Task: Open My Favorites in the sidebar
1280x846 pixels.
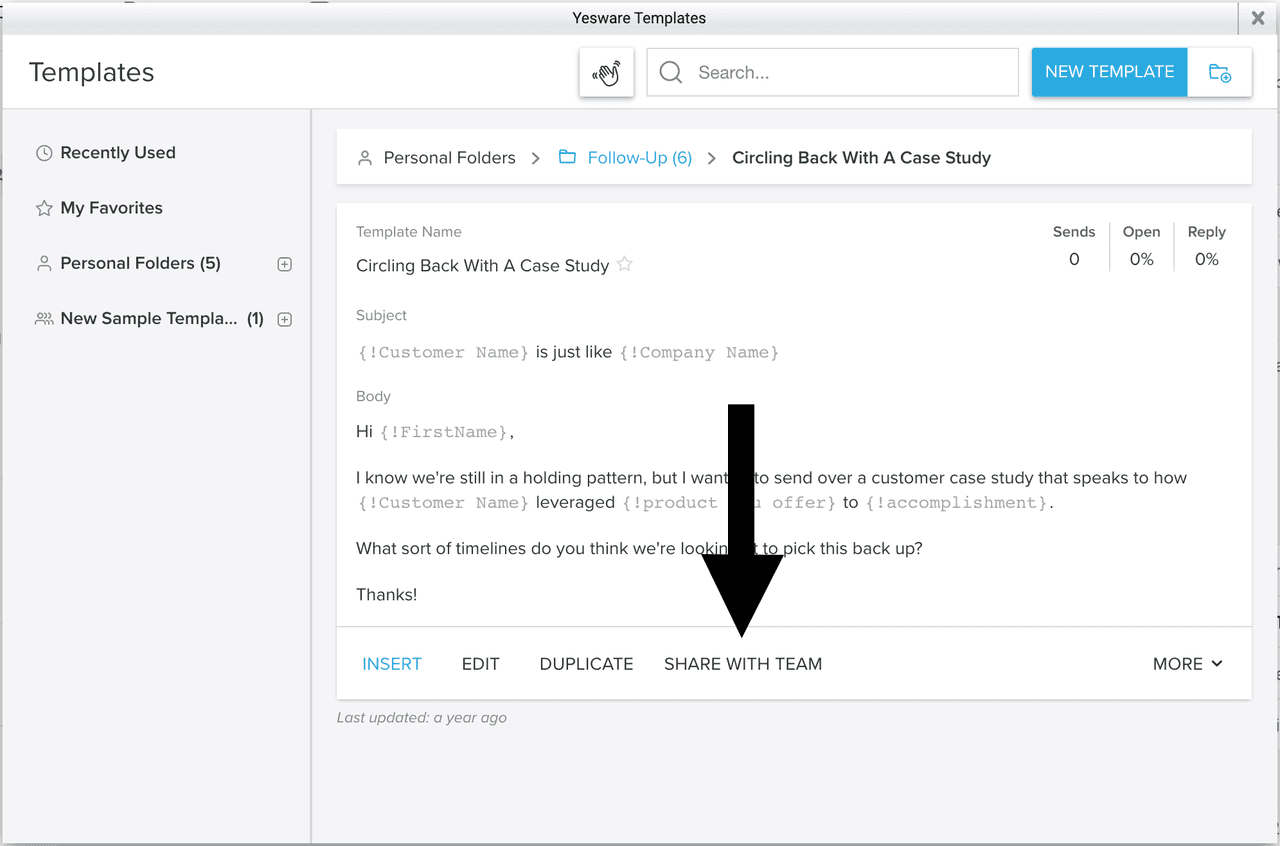Action: tap(111, 208)
